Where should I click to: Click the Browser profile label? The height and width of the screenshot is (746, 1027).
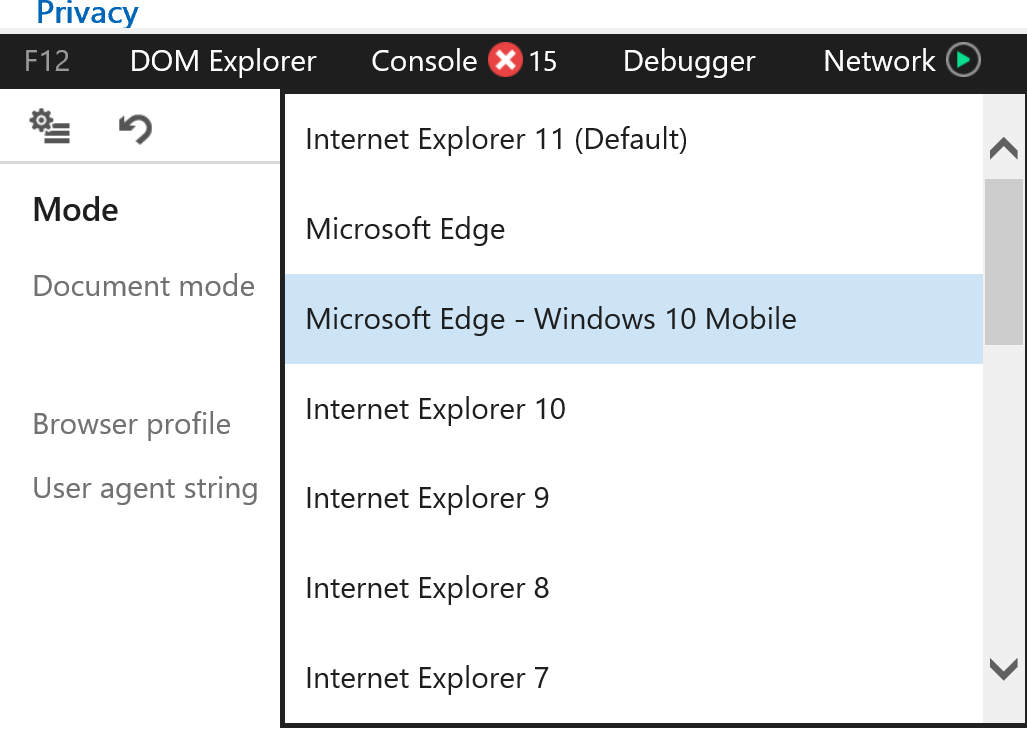tap(132, 424)
